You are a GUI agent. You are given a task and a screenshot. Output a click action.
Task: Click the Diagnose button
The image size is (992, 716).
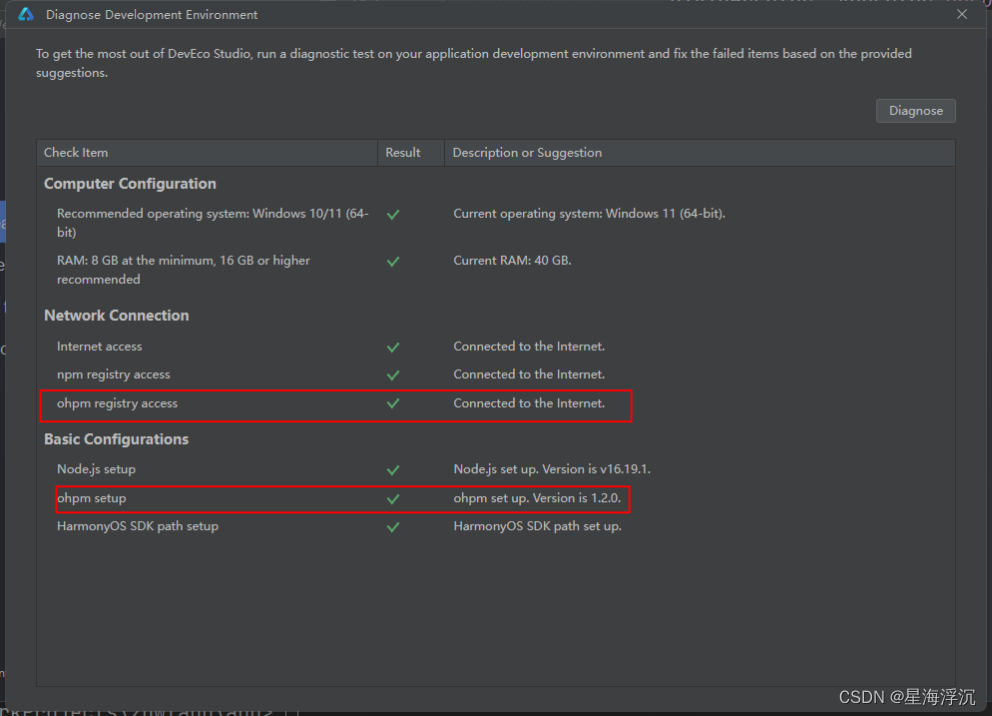[x=915, y=110]
